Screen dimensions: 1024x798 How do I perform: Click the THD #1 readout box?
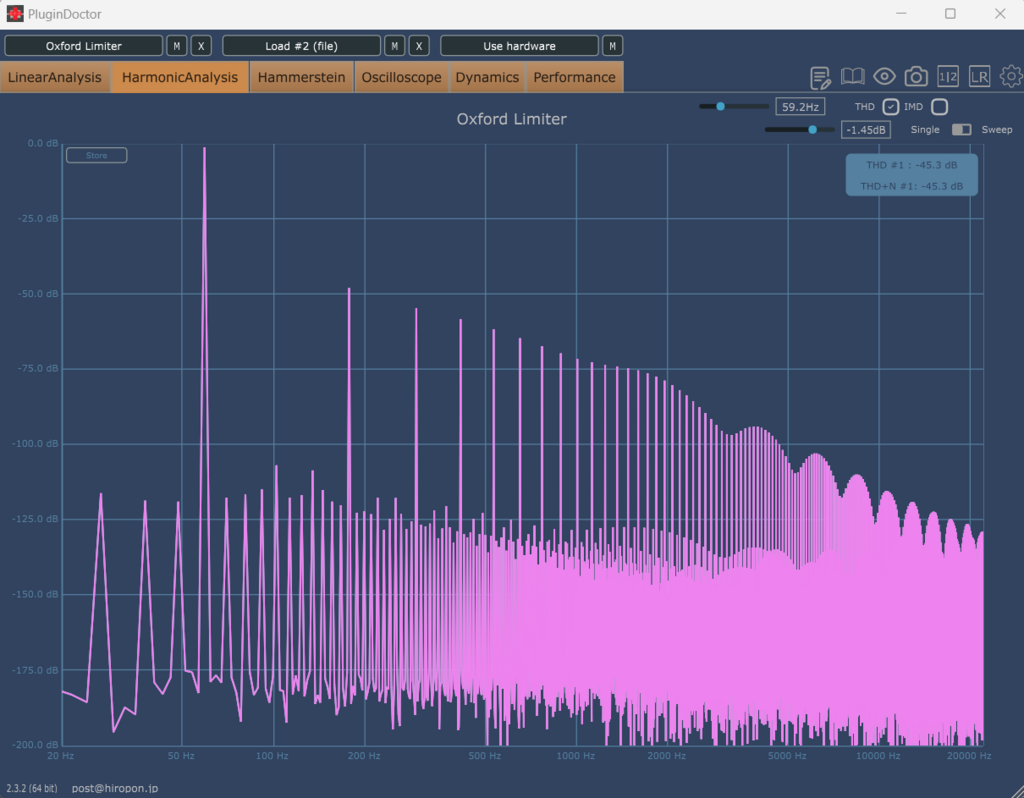pyautogui.click(x=912, y=175)
